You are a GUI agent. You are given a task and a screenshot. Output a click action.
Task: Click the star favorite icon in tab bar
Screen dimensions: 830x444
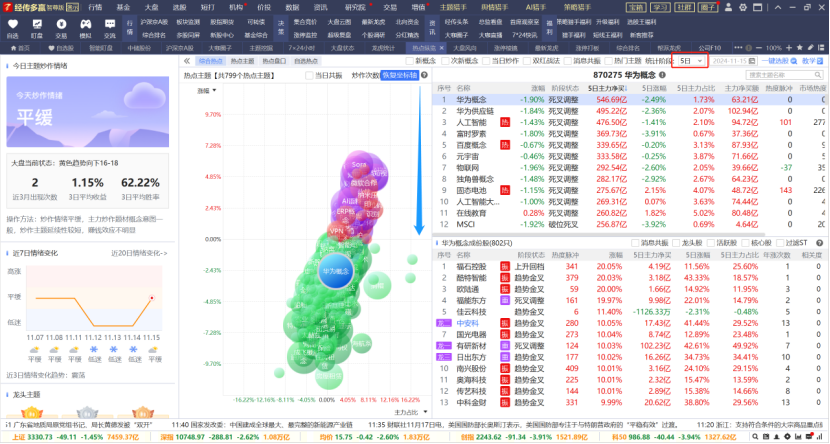tap(800, 48)
